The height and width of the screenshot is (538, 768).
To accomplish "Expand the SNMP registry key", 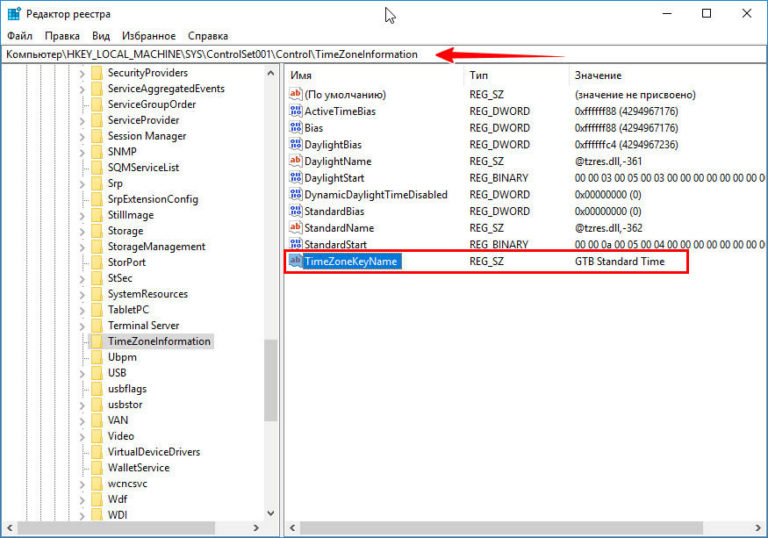I will click(81, 152).
